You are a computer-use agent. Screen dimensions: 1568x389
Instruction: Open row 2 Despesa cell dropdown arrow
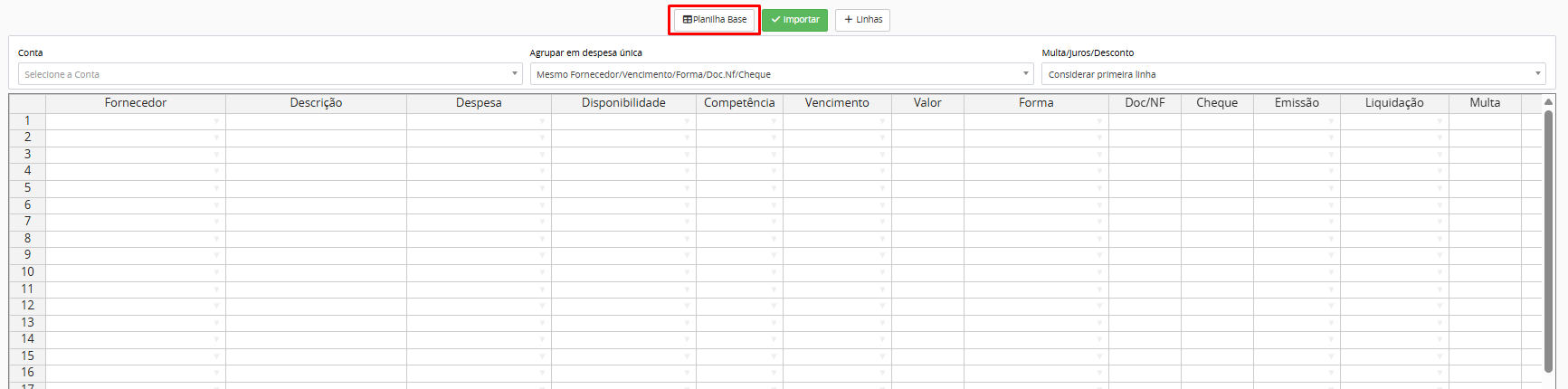click(x=542, y=138)
